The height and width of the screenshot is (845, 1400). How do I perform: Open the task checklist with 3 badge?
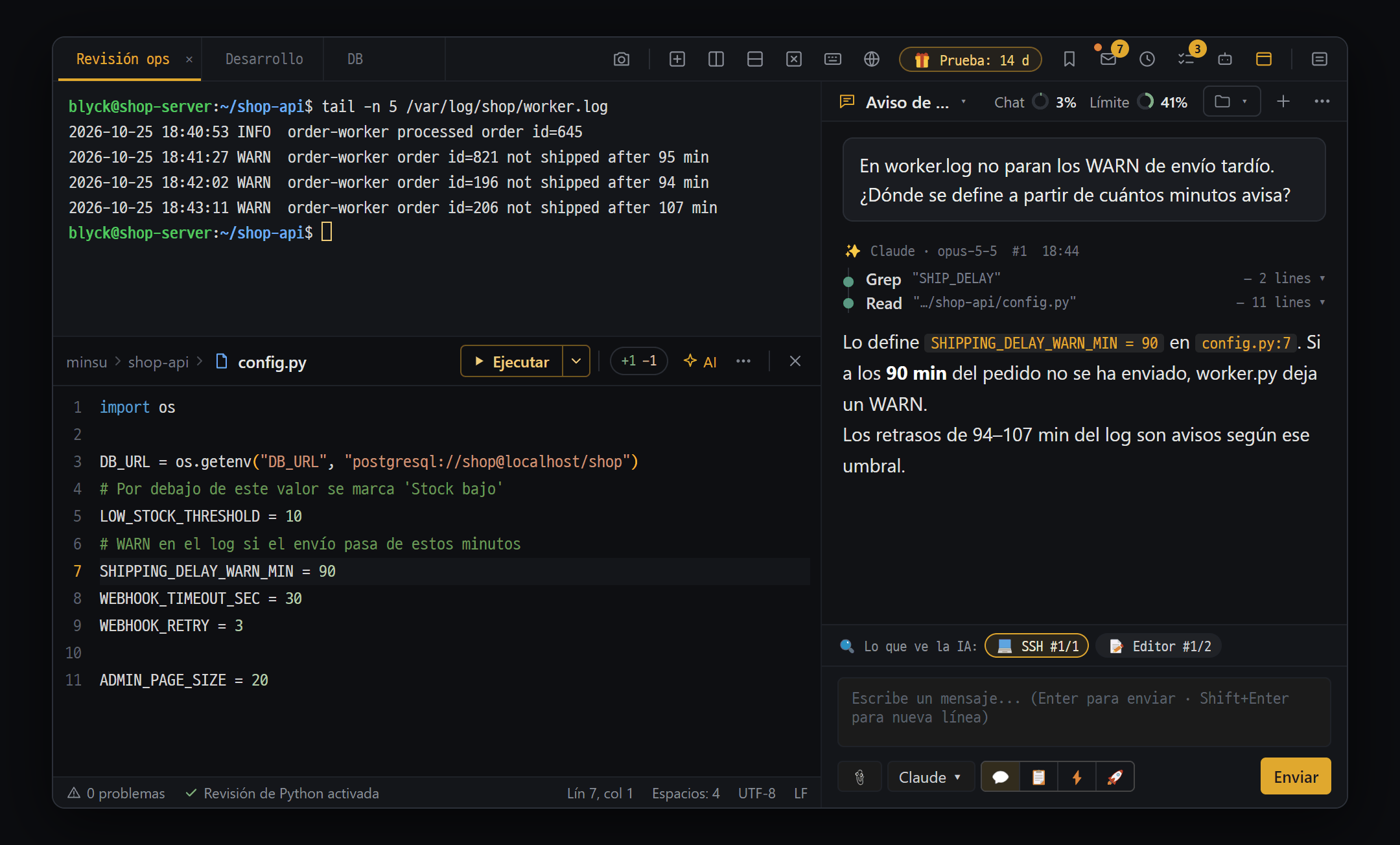(1186, 59)
